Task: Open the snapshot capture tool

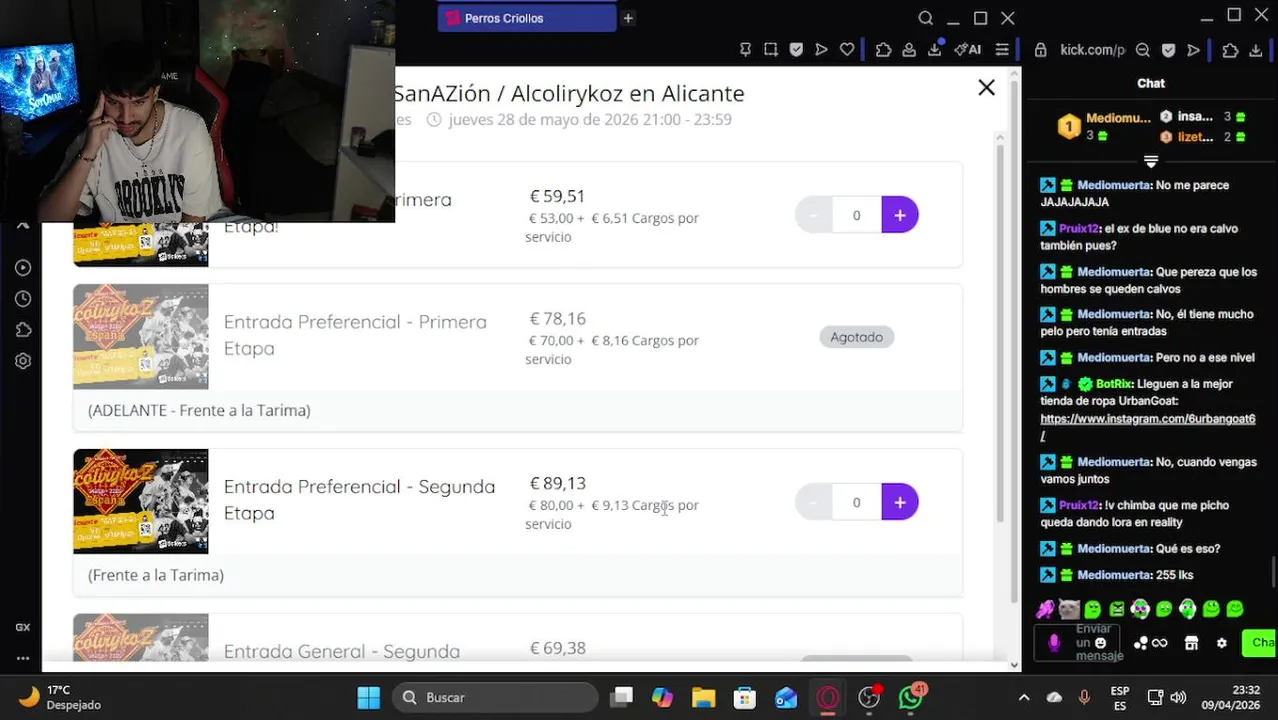Action: click(x=771, y=50)
